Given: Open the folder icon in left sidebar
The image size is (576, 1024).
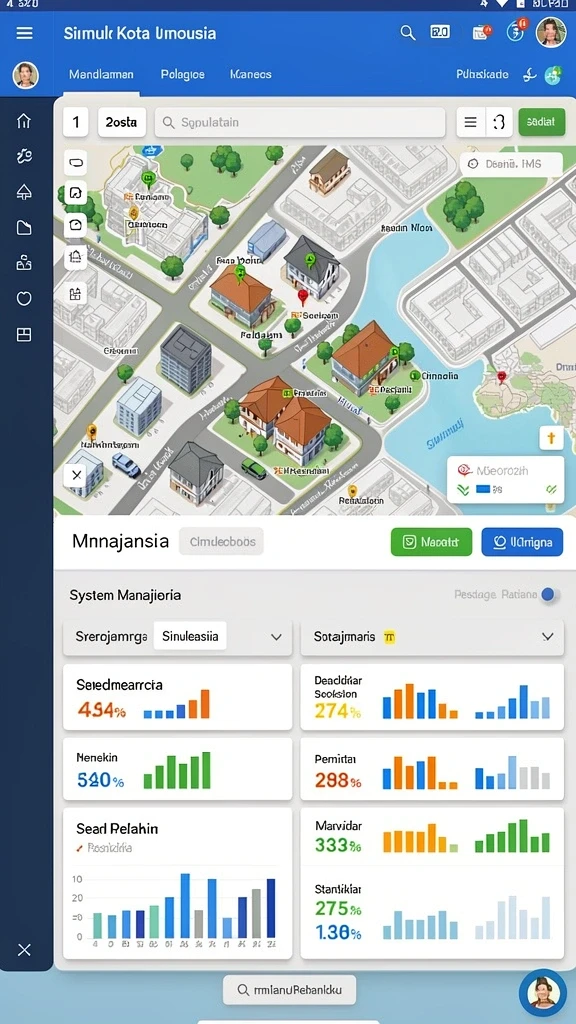Looking at the screenshot, I should [x=24, y=227].
